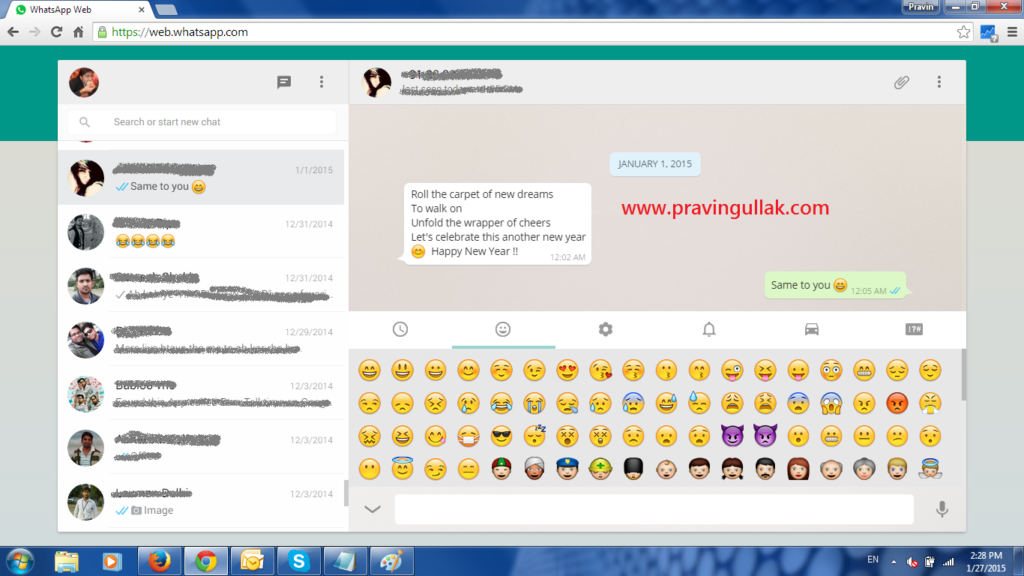Open chat dated 12/29/2014
This screenshot has width=1024, height=576.
pyautogui.click(x=201, y=340)
